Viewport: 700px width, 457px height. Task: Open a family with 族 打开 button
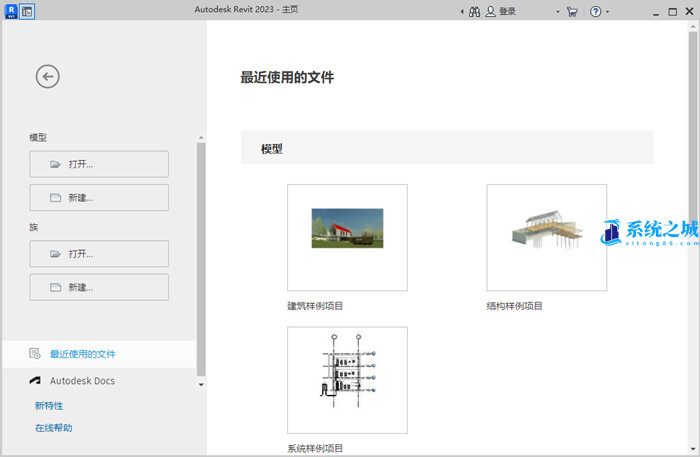[x=99, y=254]
